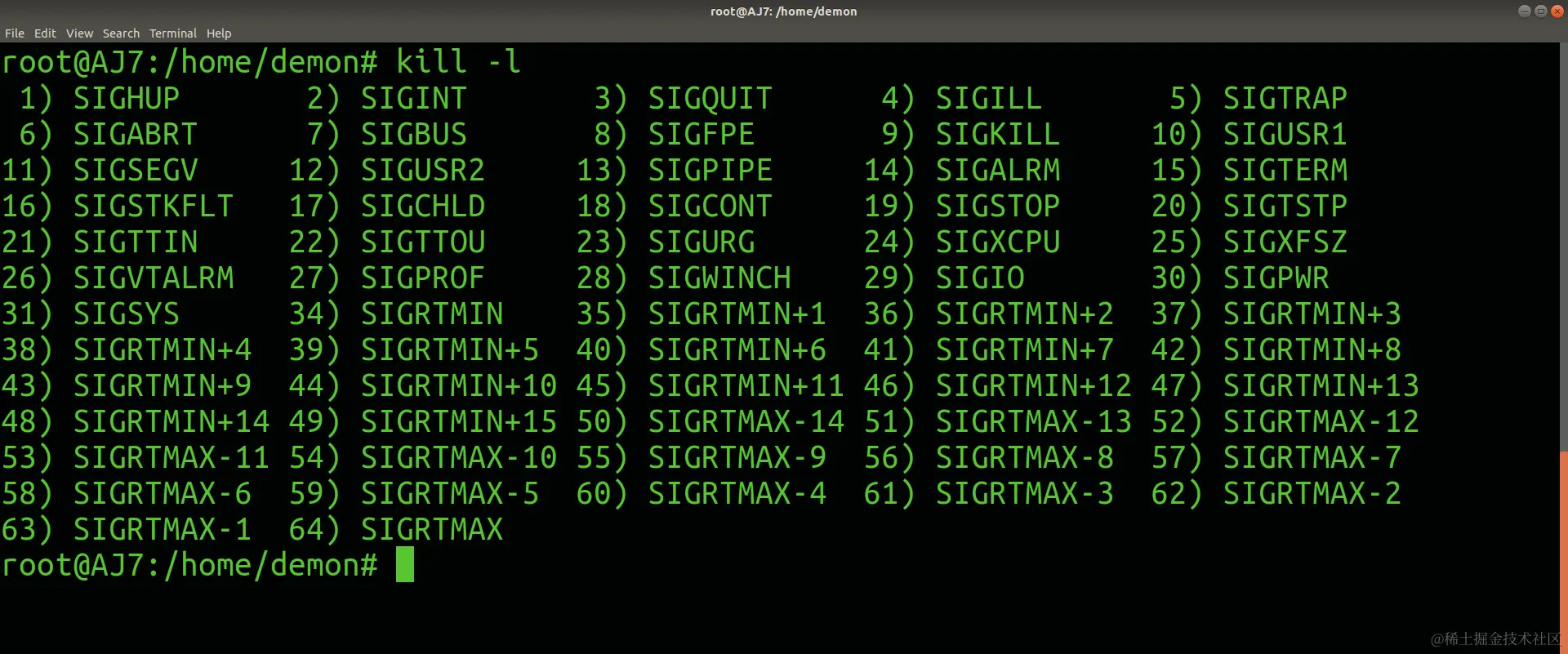Click the SIGILL signal name
The width and height of the screenshot is (1568, 654).
(x=989, y=98)
